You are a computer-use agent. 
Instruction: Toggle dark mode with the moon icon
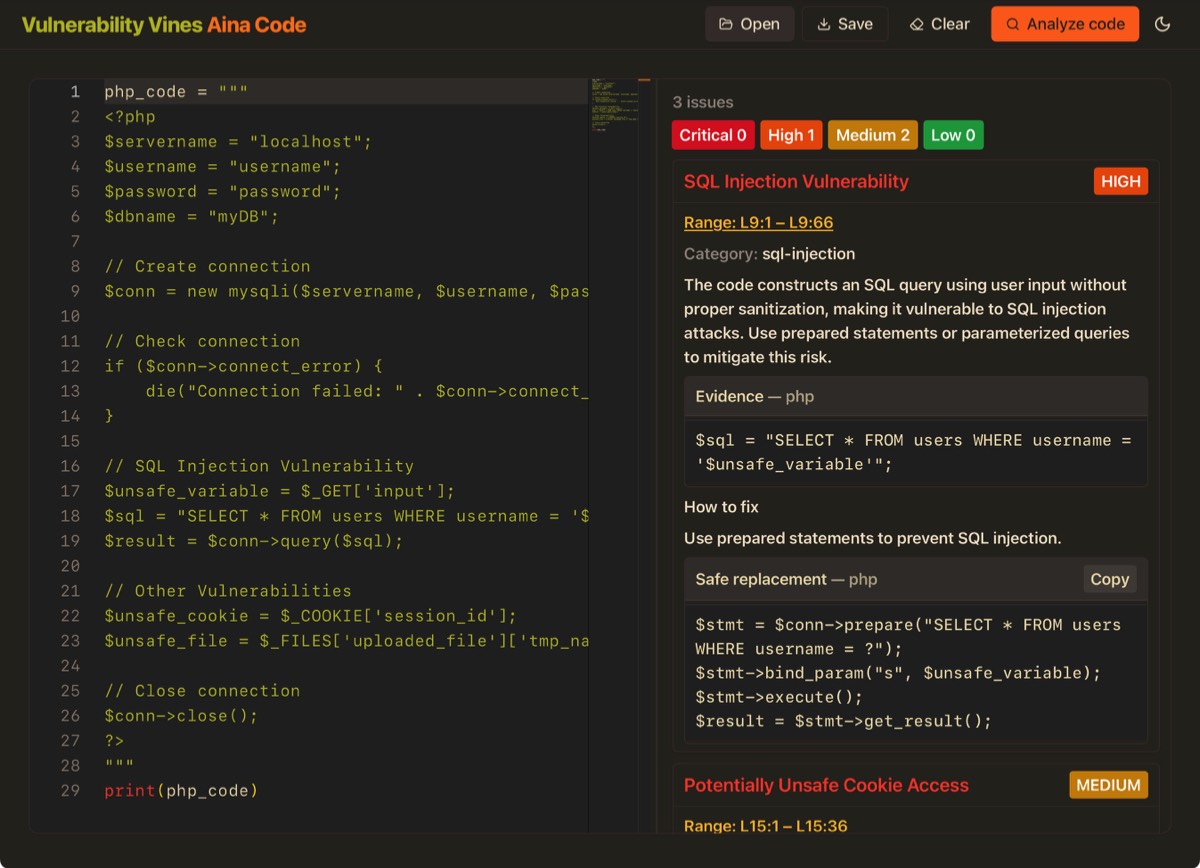point(1162,24)
